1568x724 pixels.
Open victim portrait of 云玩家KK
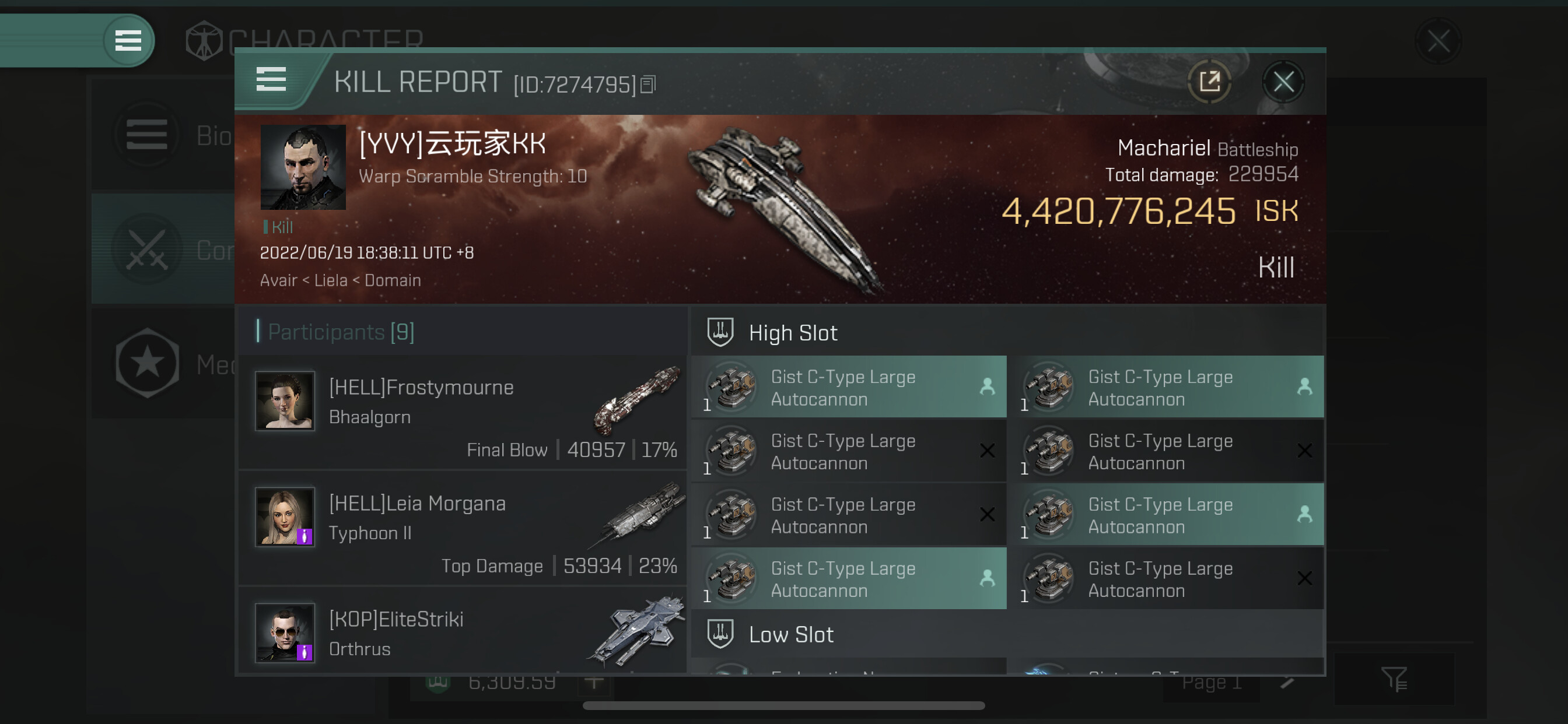303,167
